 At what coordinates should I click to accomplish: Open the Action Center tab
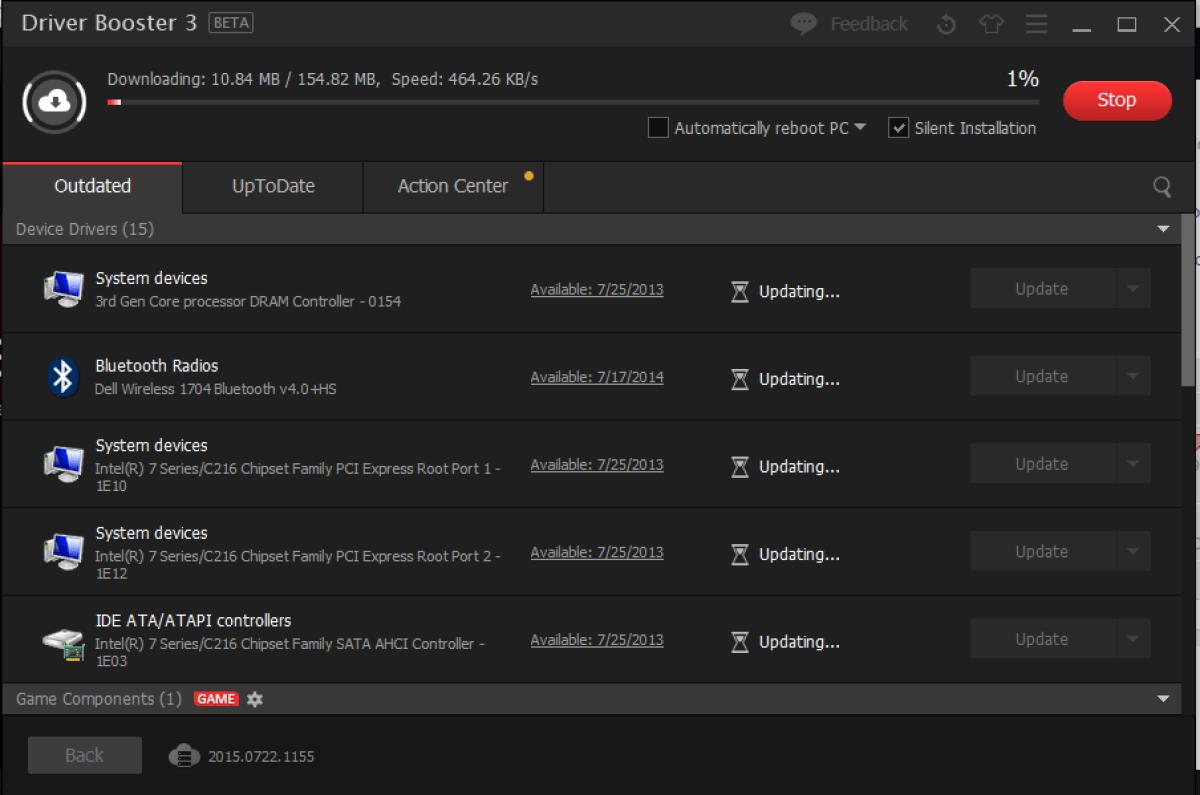point(452,186)
